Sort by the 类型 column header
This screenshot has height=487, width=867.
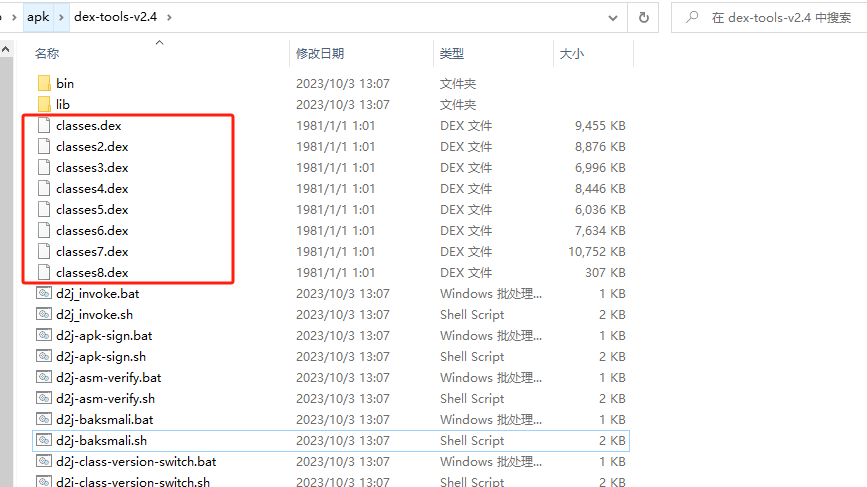[x=452, y=54]
